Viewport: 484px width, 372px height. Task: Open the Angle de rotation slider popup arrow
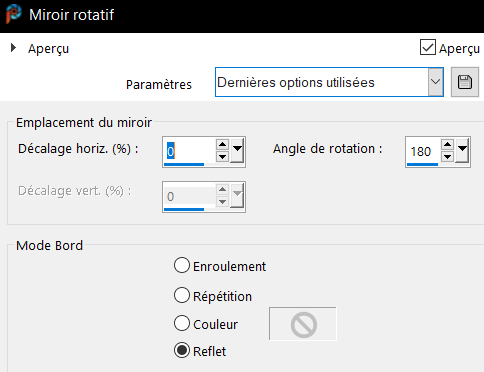click(462, 151)
